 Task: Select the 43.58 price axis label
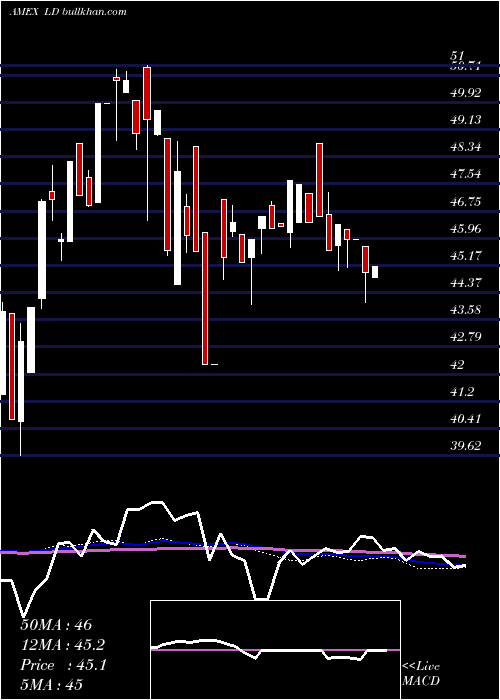point(466,309)
